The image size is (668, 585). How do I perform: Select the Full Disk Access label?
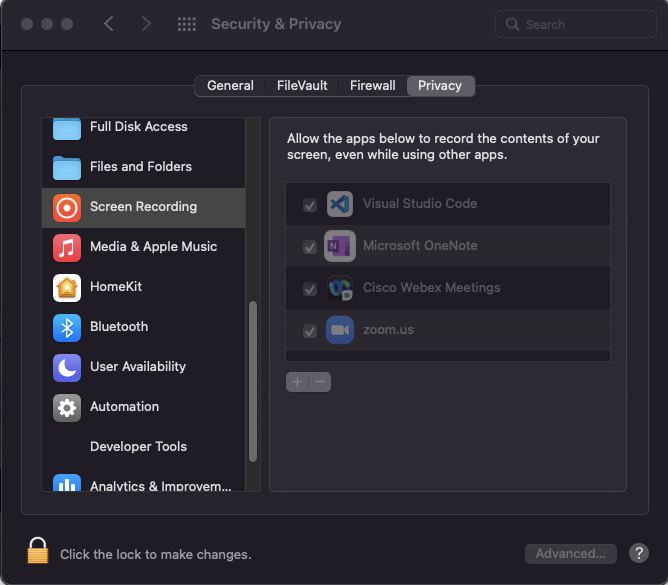coord(138,127)
